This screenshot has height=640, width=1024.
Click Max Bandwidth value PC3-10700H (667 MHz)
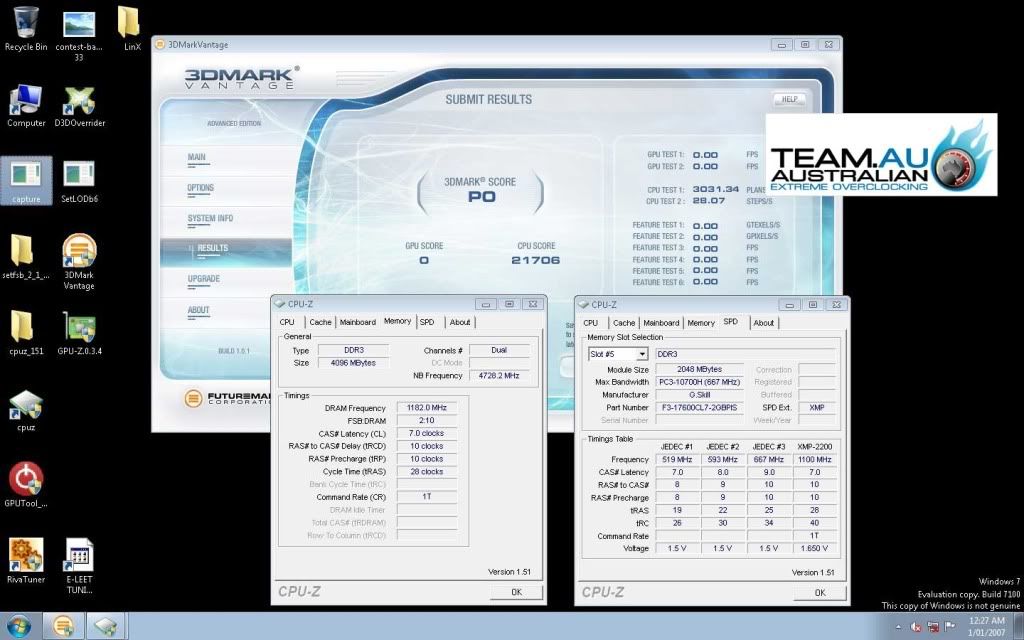coord(699,382)
